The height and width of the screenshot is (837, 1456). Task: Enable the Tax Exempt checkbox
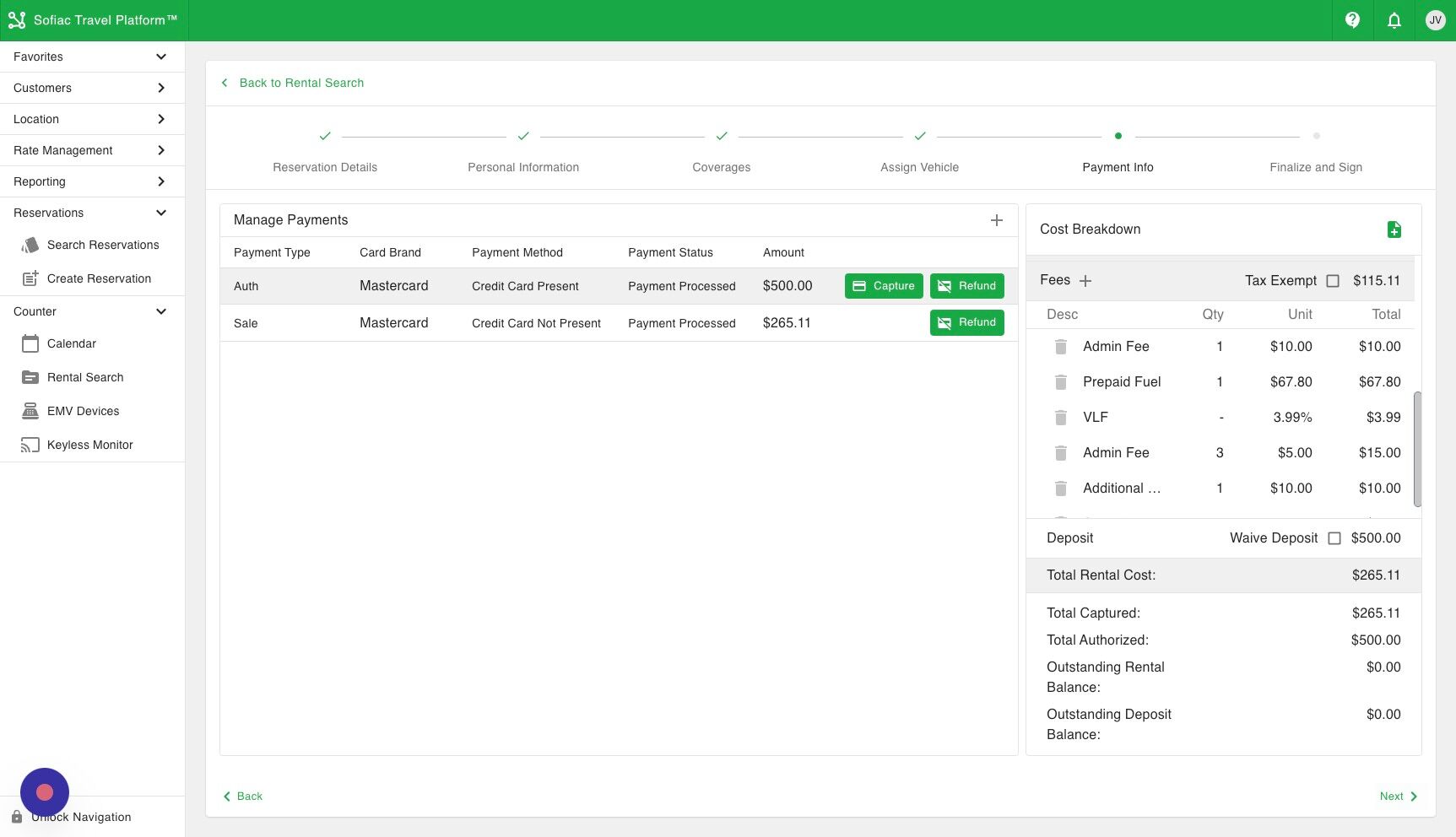[1334, 280]
